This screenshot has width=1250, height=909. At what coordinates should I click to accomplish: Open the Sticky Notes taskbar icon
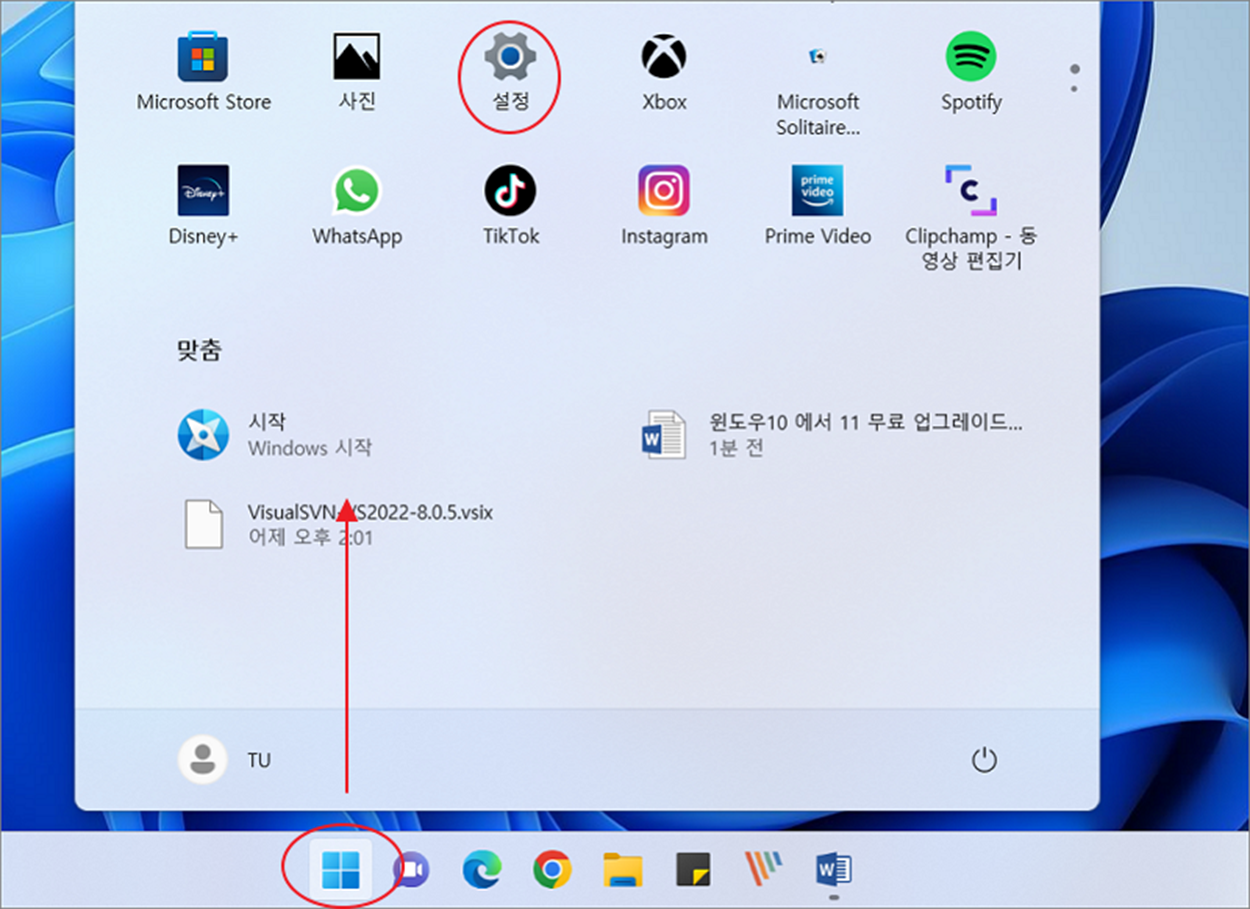coord(693,870)
